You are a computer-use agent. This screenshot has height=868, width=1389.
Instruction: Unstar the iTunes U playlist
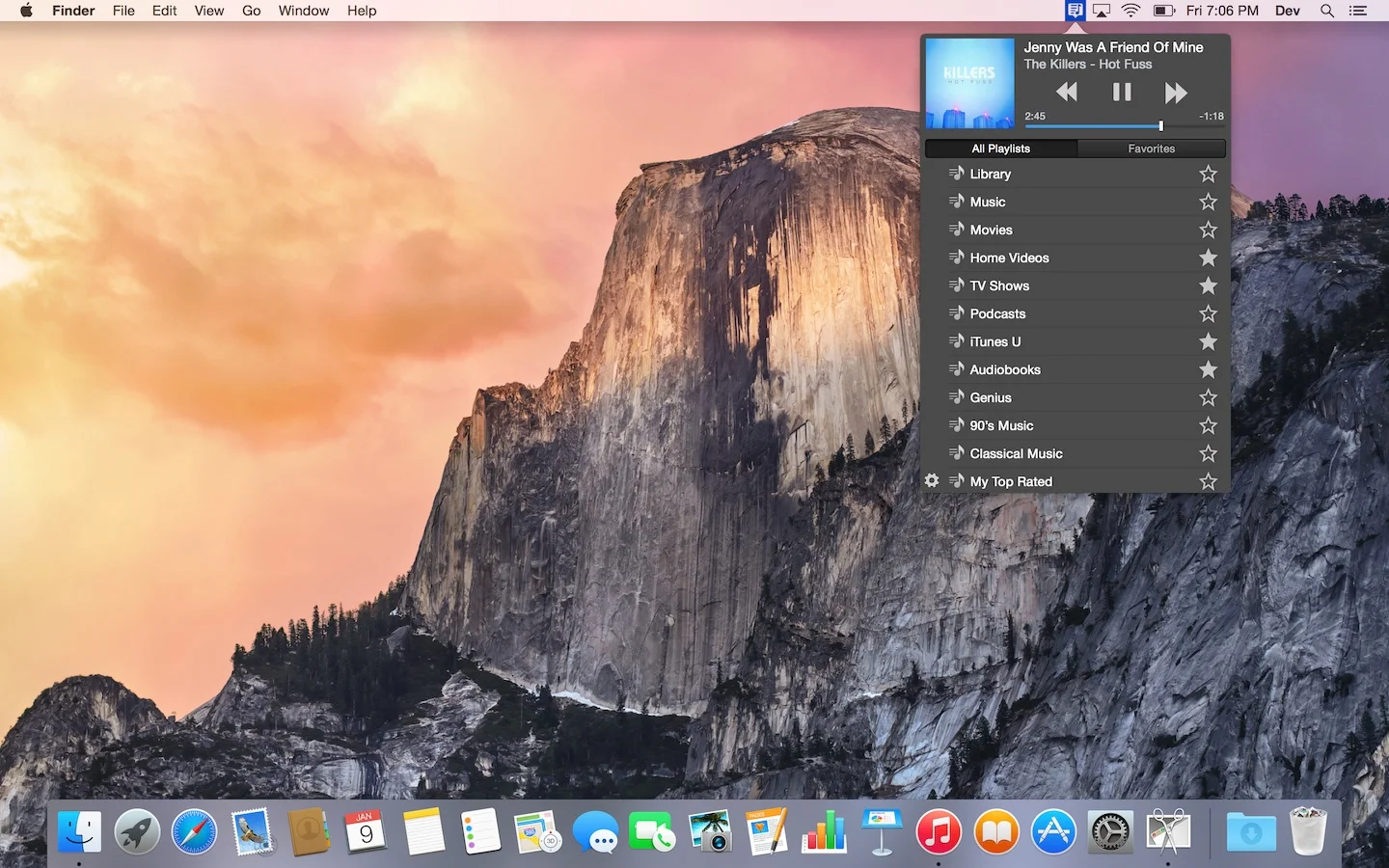(x=1208, y=341)
